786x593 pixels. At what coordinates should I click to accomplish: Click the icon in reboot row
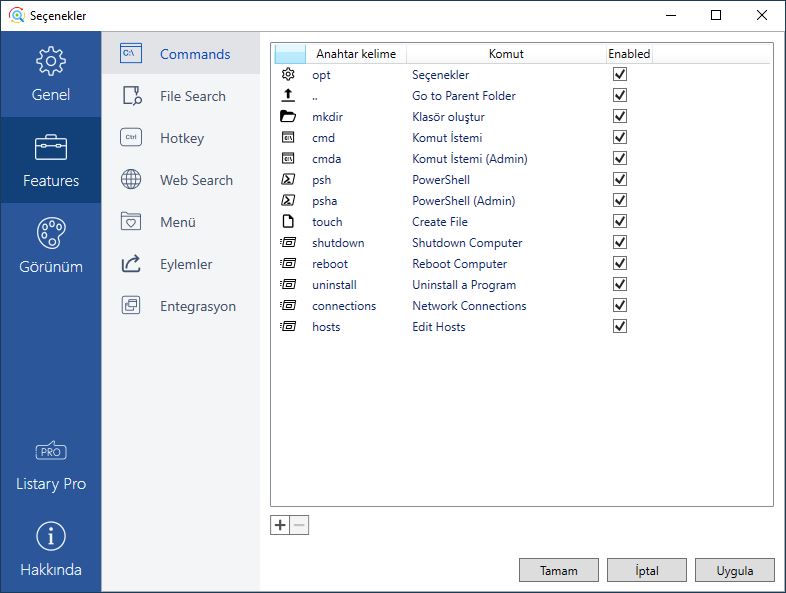click(x=288, y=263)
